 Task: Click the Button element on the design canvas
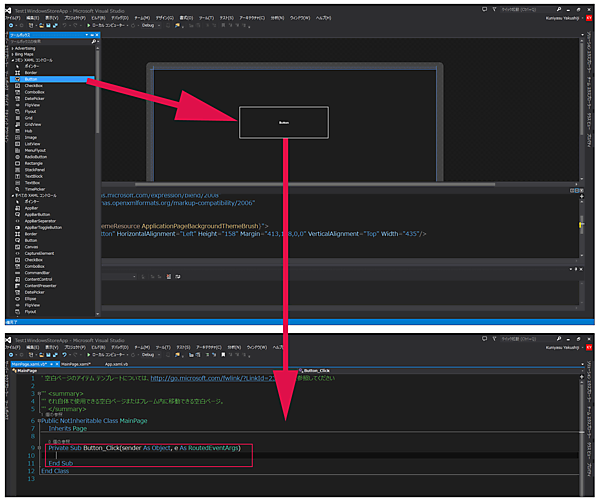[284, 122]
